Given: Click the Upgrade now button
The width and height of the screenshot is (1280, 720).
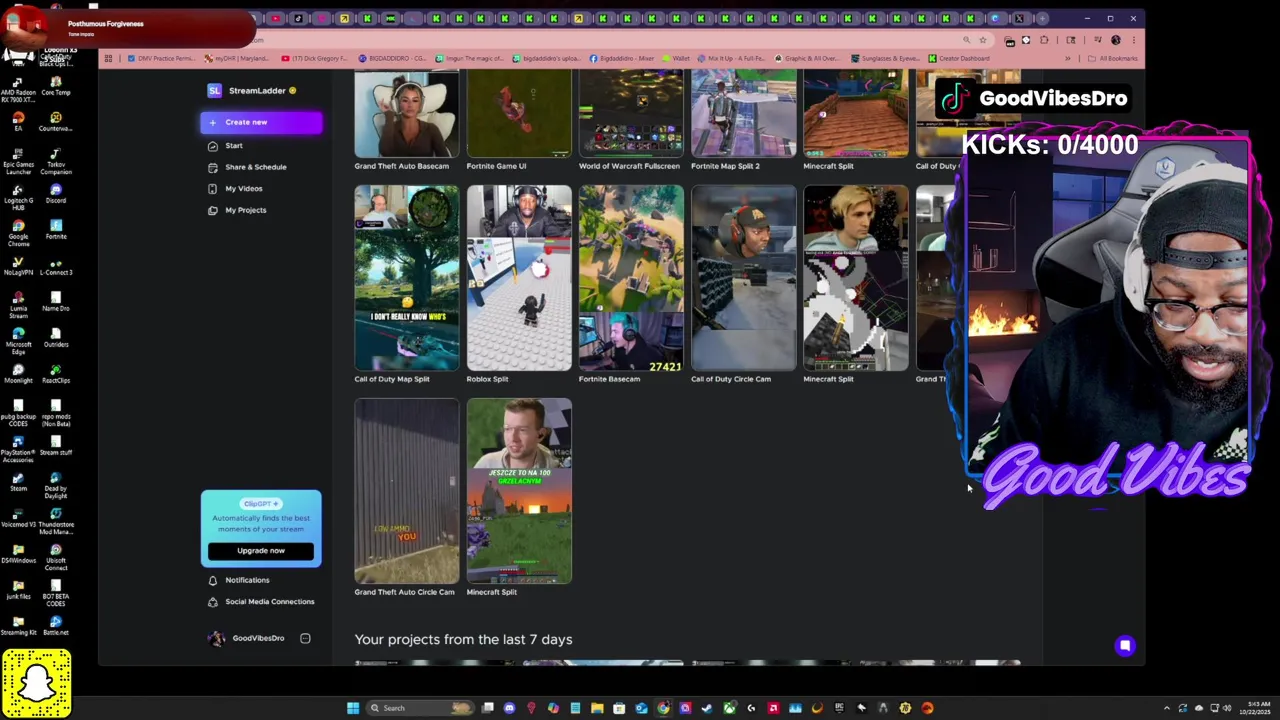Looking at the screenshot, I should point(261,551).
